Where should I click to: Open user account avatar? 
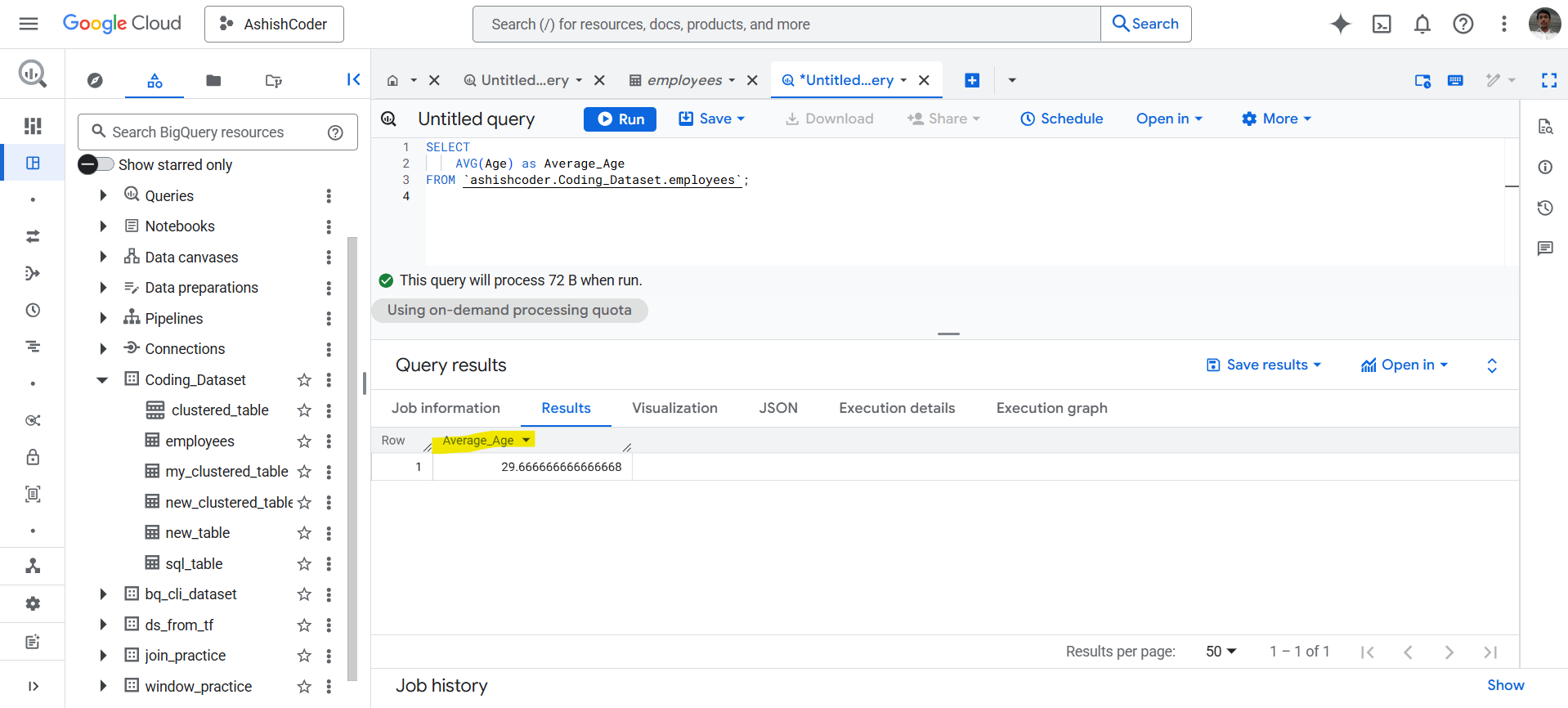1544,24
